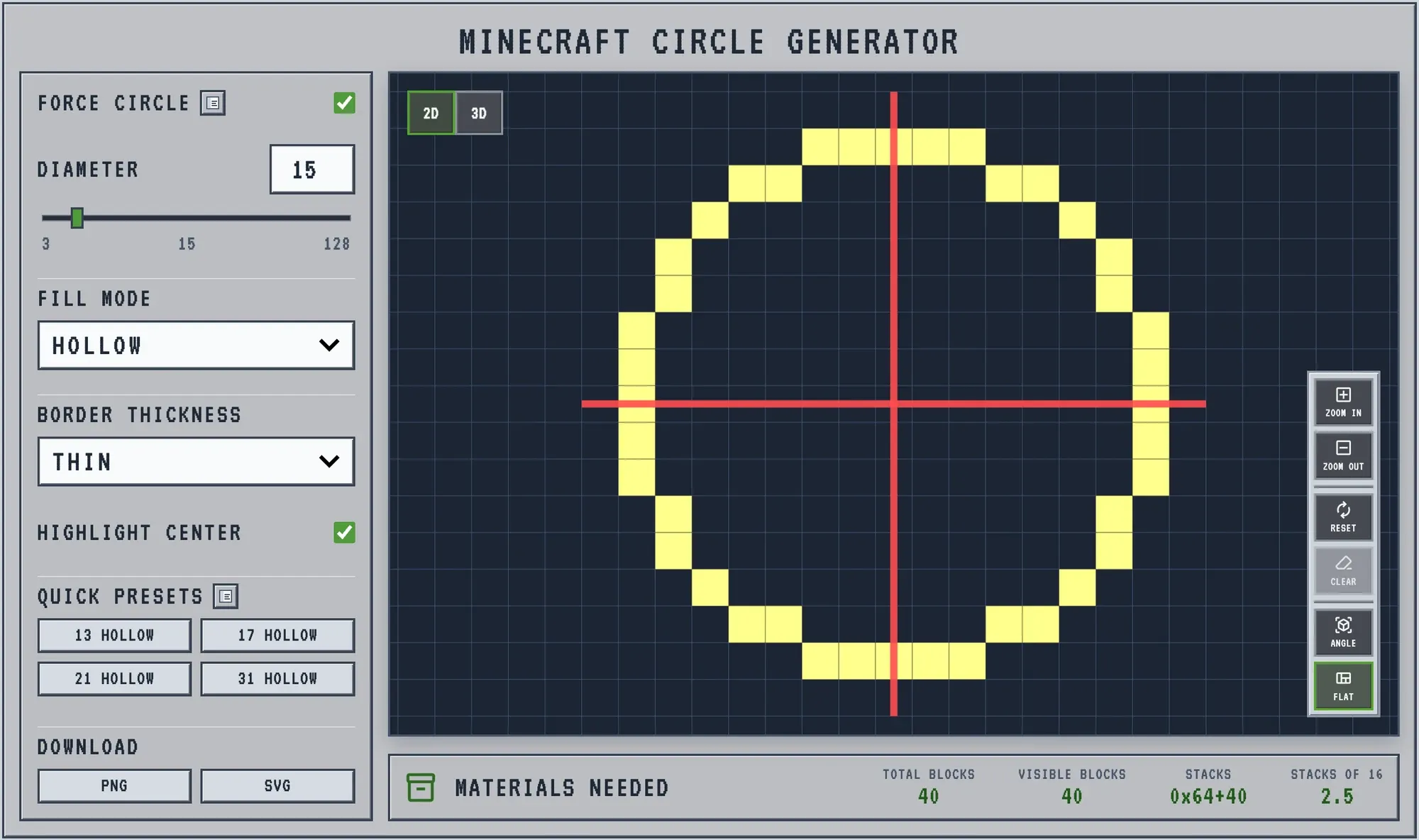Open the Fill Mode Hollow dropdown
This screenshot has width=1419, height=840.
[x=197, y=346]
